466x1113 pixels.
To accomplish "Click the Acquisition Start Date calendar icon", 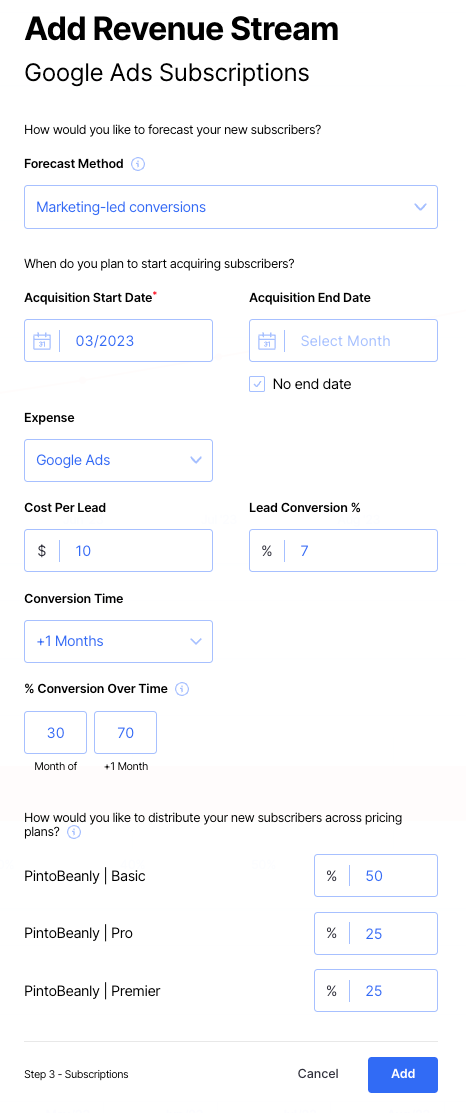I will [42, 341].
